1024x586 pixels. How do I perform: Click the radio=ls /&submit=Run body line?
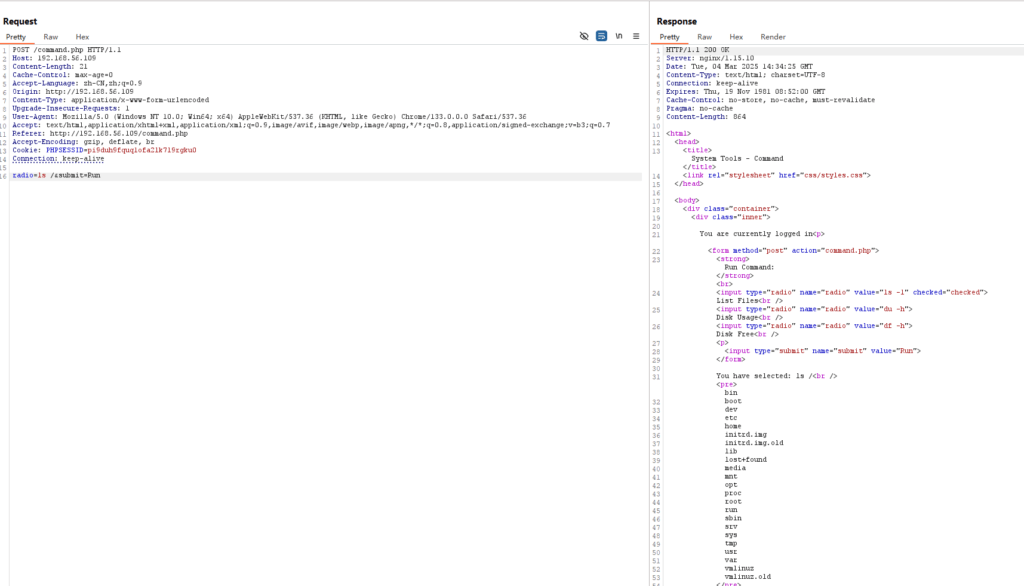pyautogui.click(x=56, y=175)
